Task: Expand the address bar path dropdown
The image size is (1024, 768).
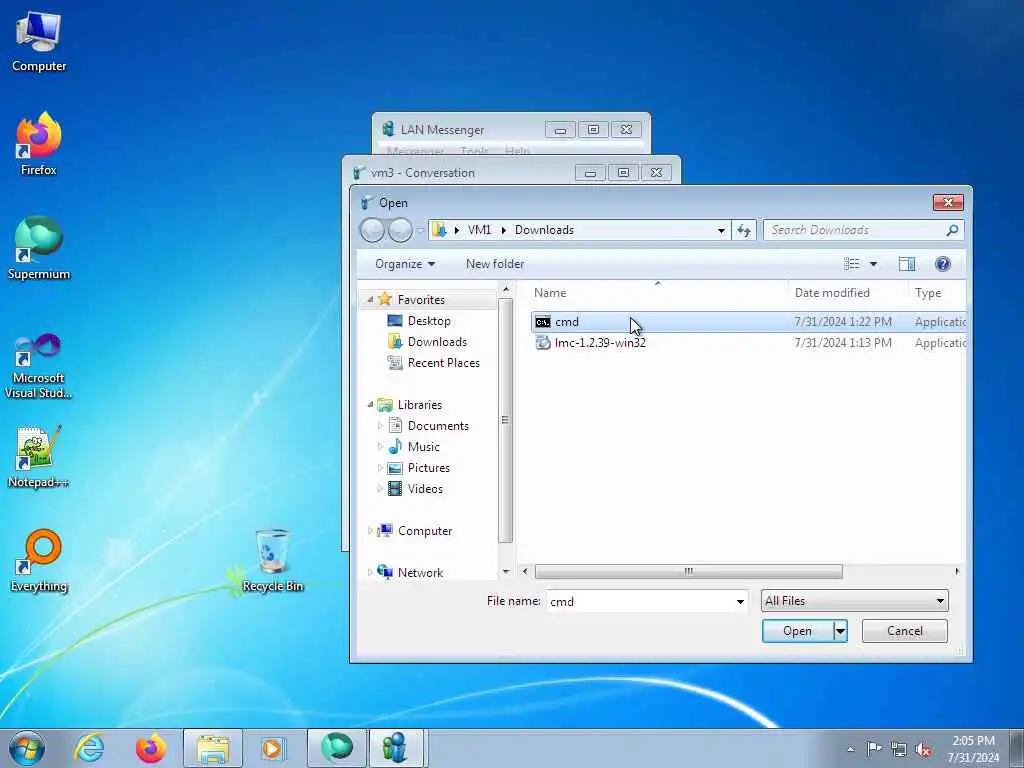Action: click(x=721, y=230)
